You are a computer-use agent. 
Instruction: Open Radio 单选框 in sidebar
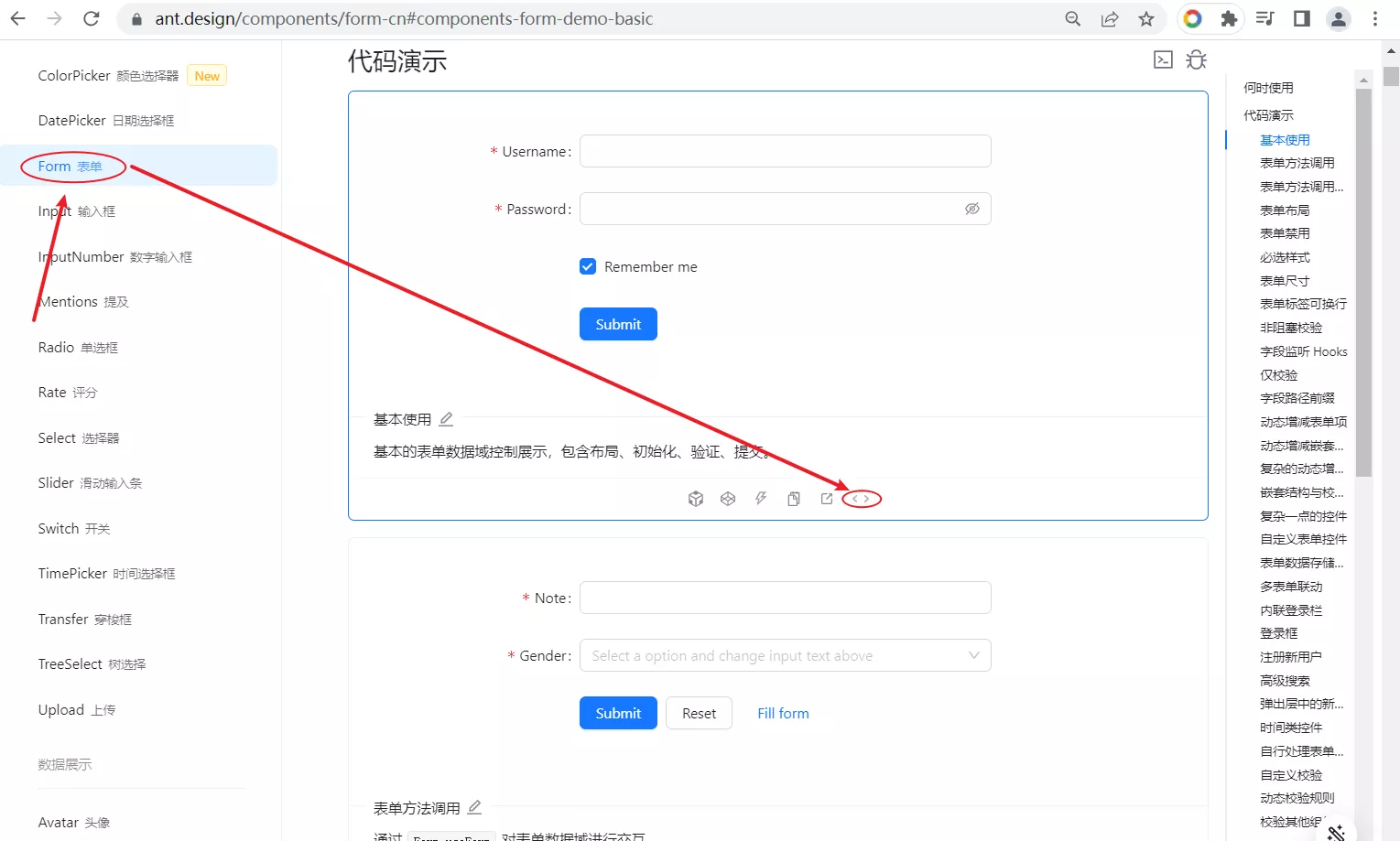(78, 348)
